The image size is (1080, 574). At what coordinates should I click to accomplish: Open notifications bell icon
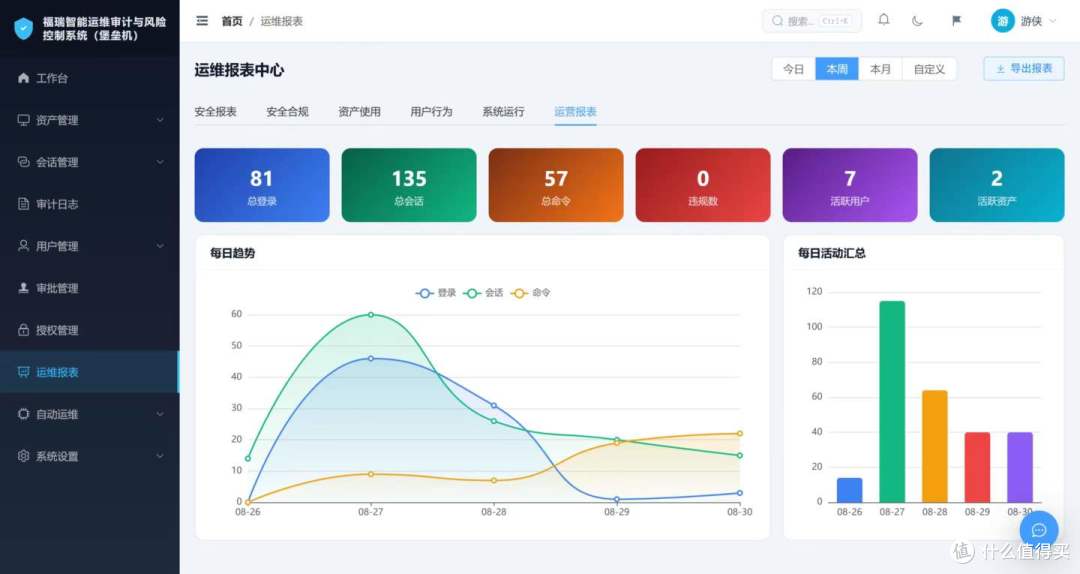[x=884, y=20]
